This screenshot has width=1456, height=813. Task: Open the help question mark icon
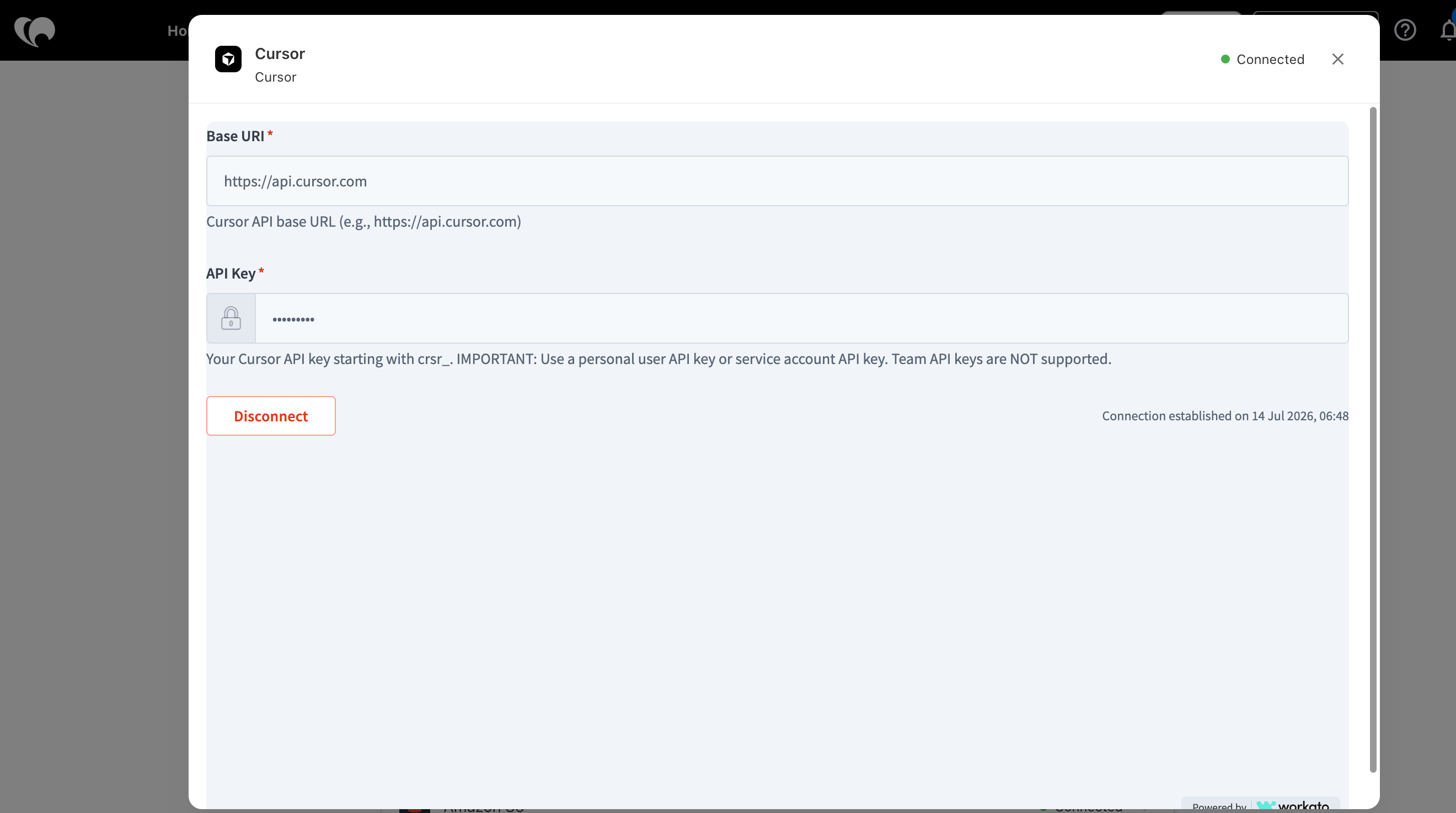1405,30
